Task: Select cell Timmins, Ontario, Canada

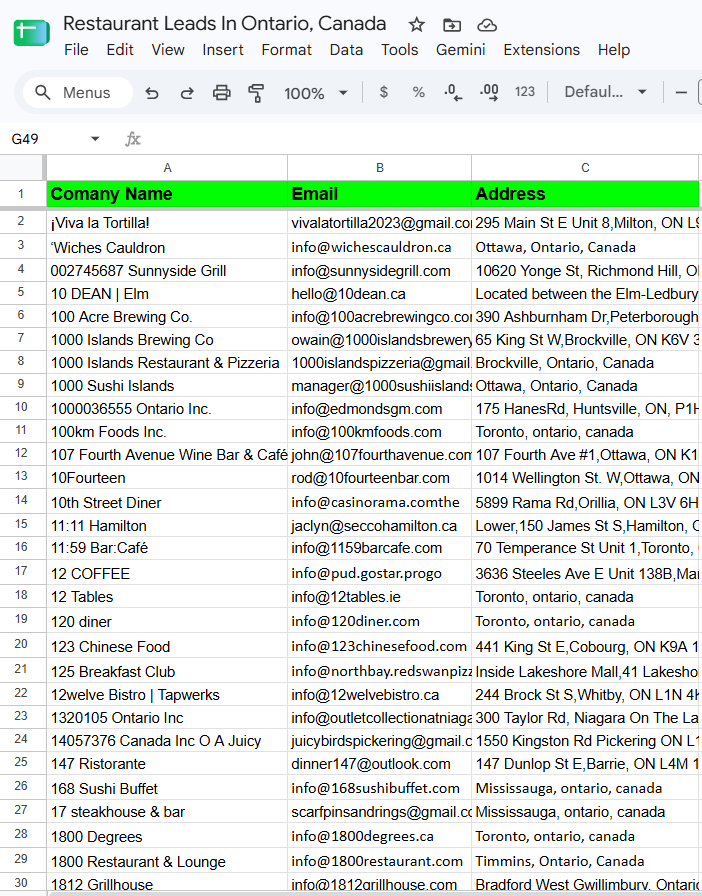Action: (585, 861)
